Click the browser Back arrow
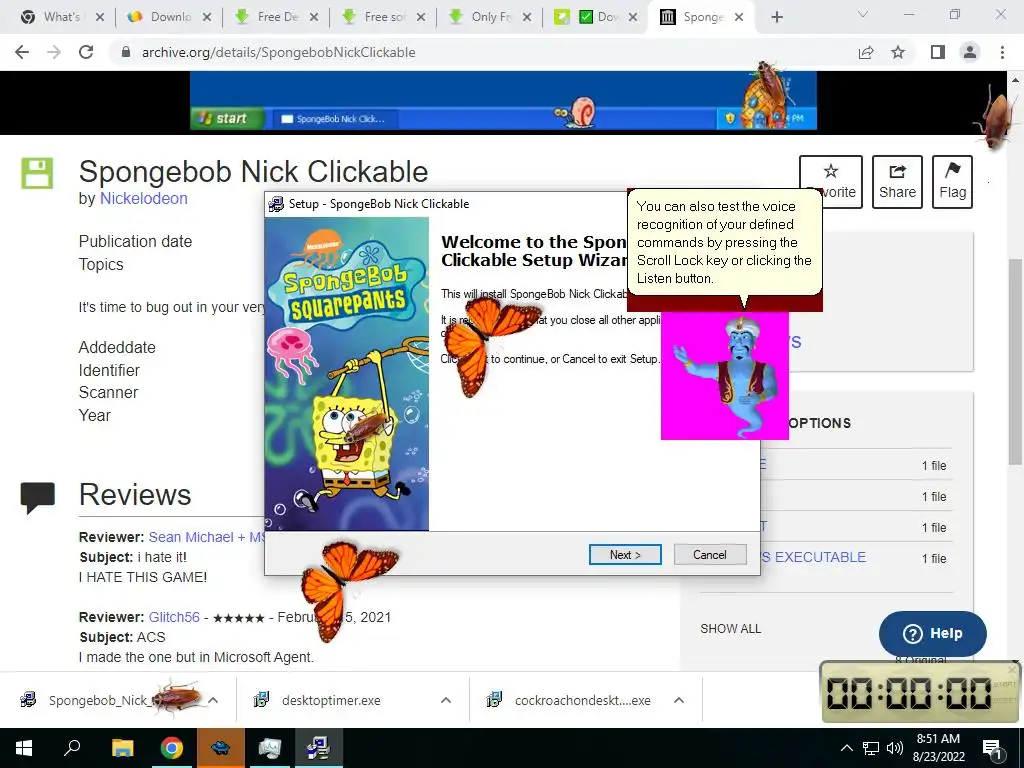Screen dimensions: 1024x768 (22, 52)
